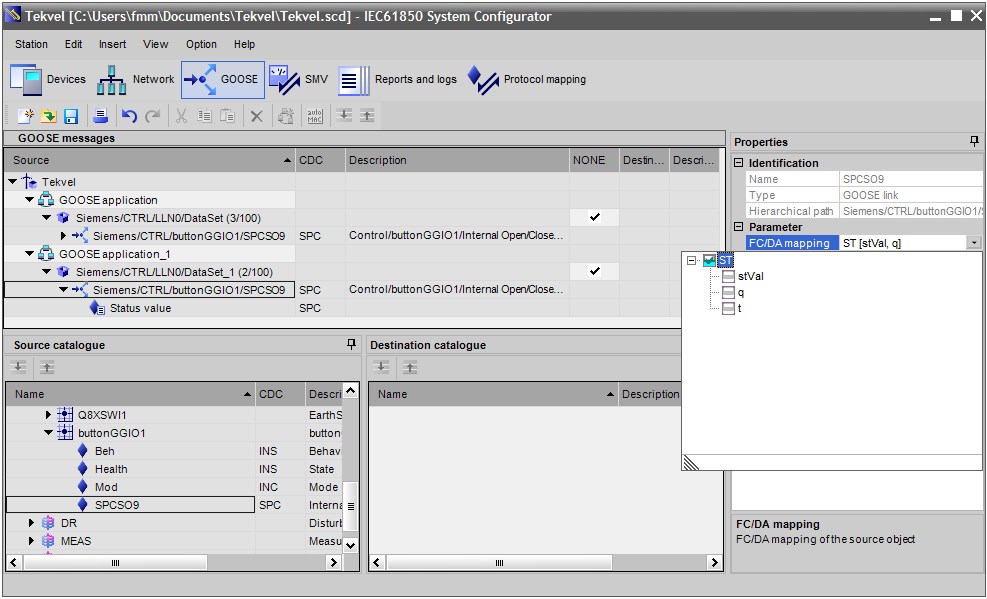
Task: Open the Devices editor
Action: 48,80
